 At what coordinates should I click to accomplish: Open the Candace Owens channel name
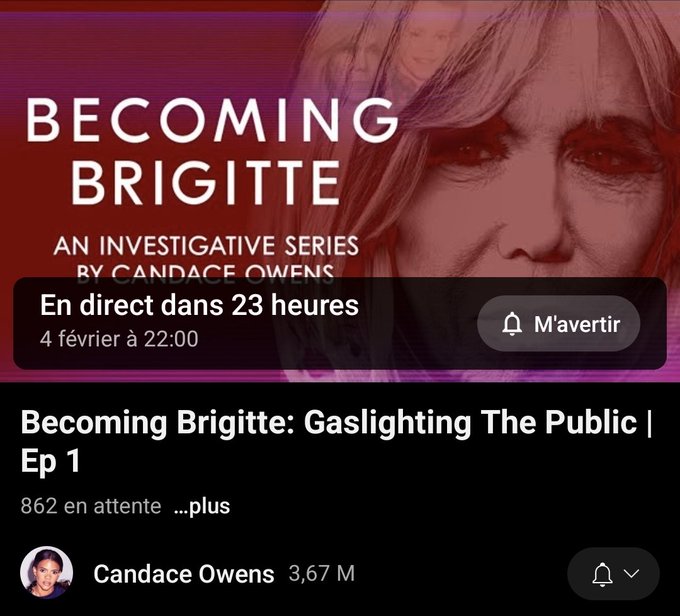184,574
